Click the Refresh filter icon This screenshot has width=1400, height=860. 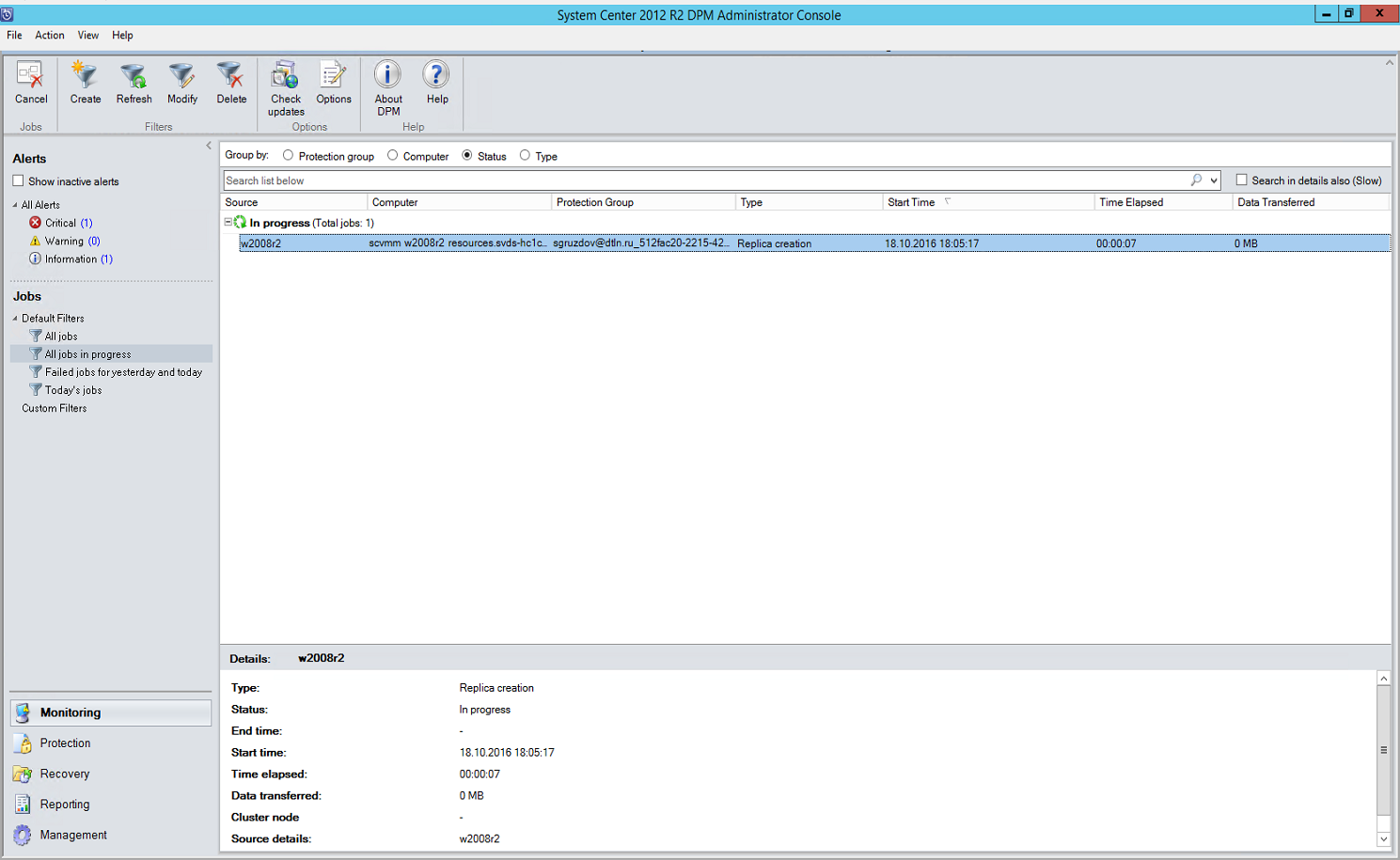click(134, 75)
